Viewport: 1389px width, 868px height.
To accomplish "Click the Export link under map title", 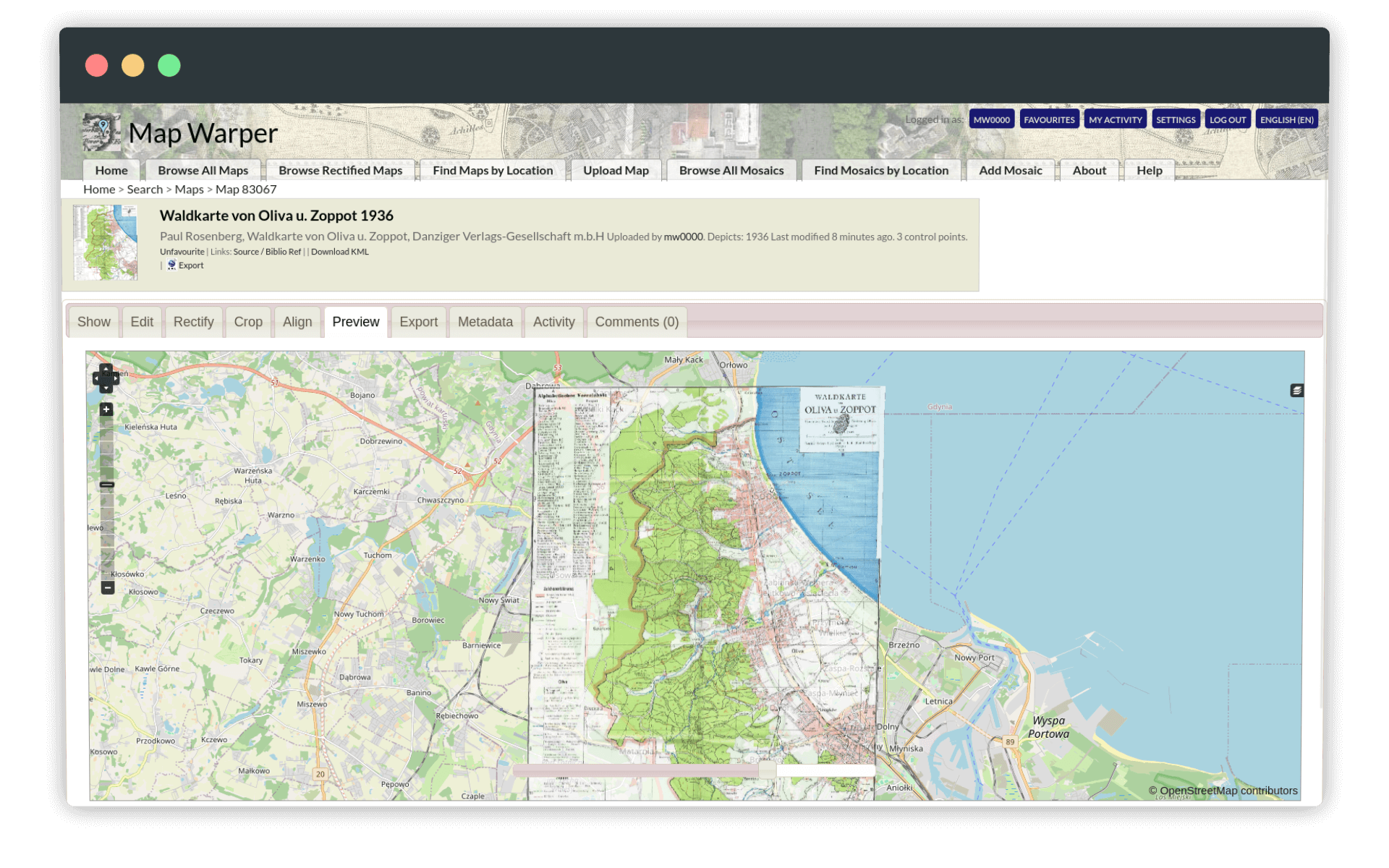I will pyautogui.click(x=191, y=265).
